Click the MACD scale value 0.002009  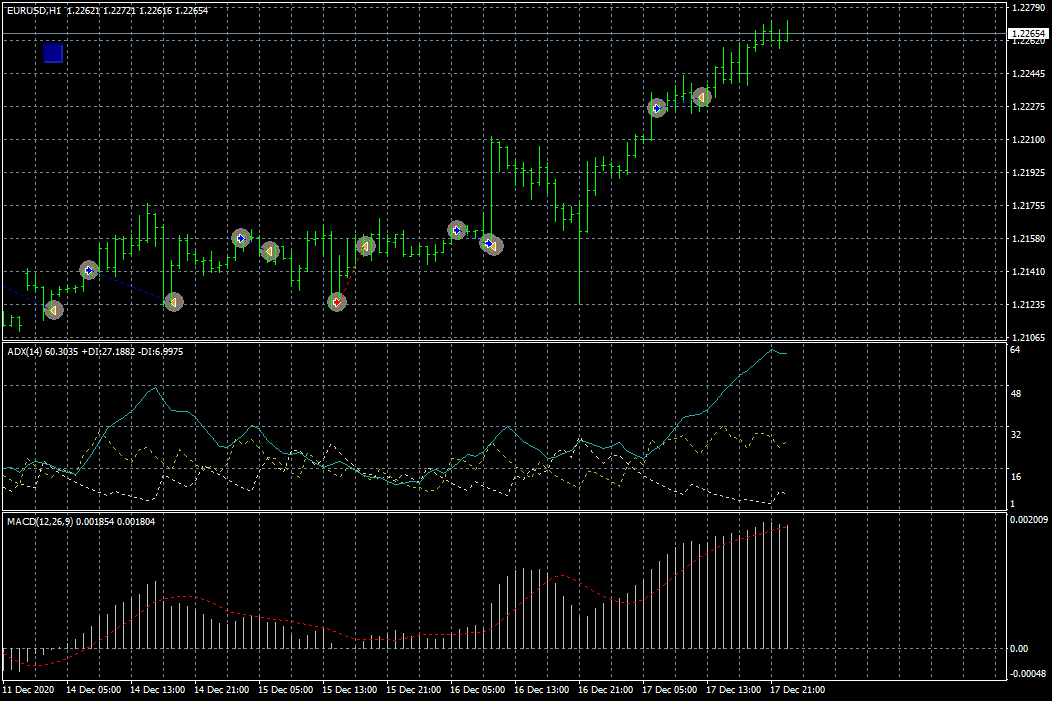coord(1029,520)
